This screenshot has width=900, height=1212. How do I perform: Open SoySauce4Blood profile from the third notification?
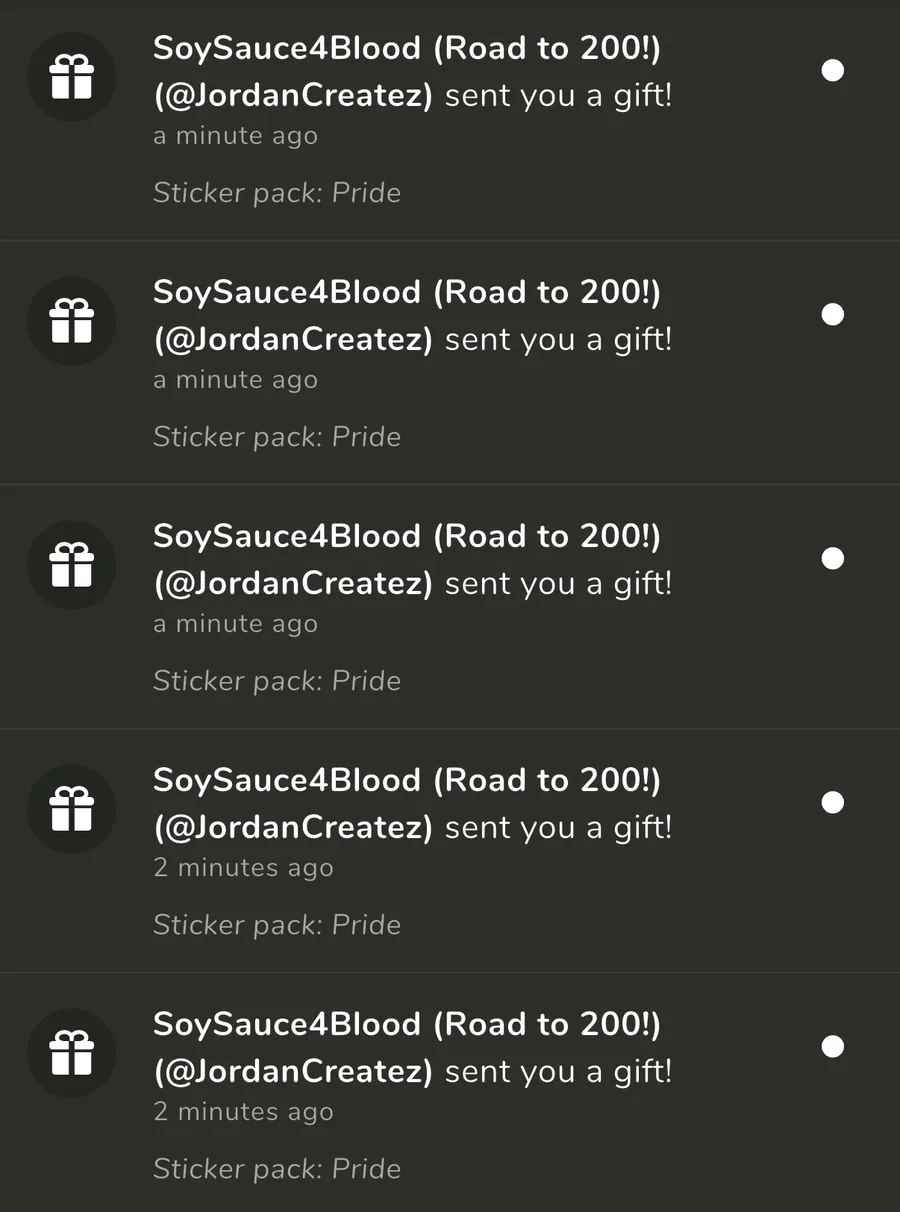pyautogui.click(x=287, y=536)
